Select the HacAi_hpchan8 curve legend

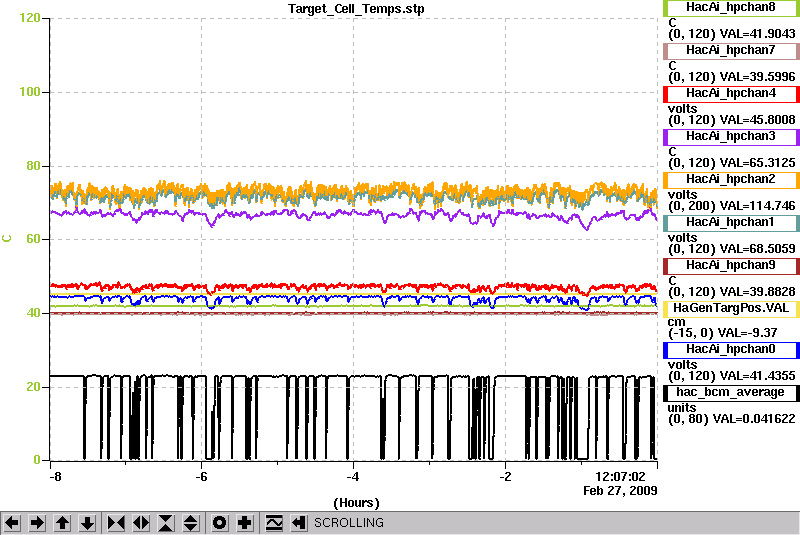(731, 8)
